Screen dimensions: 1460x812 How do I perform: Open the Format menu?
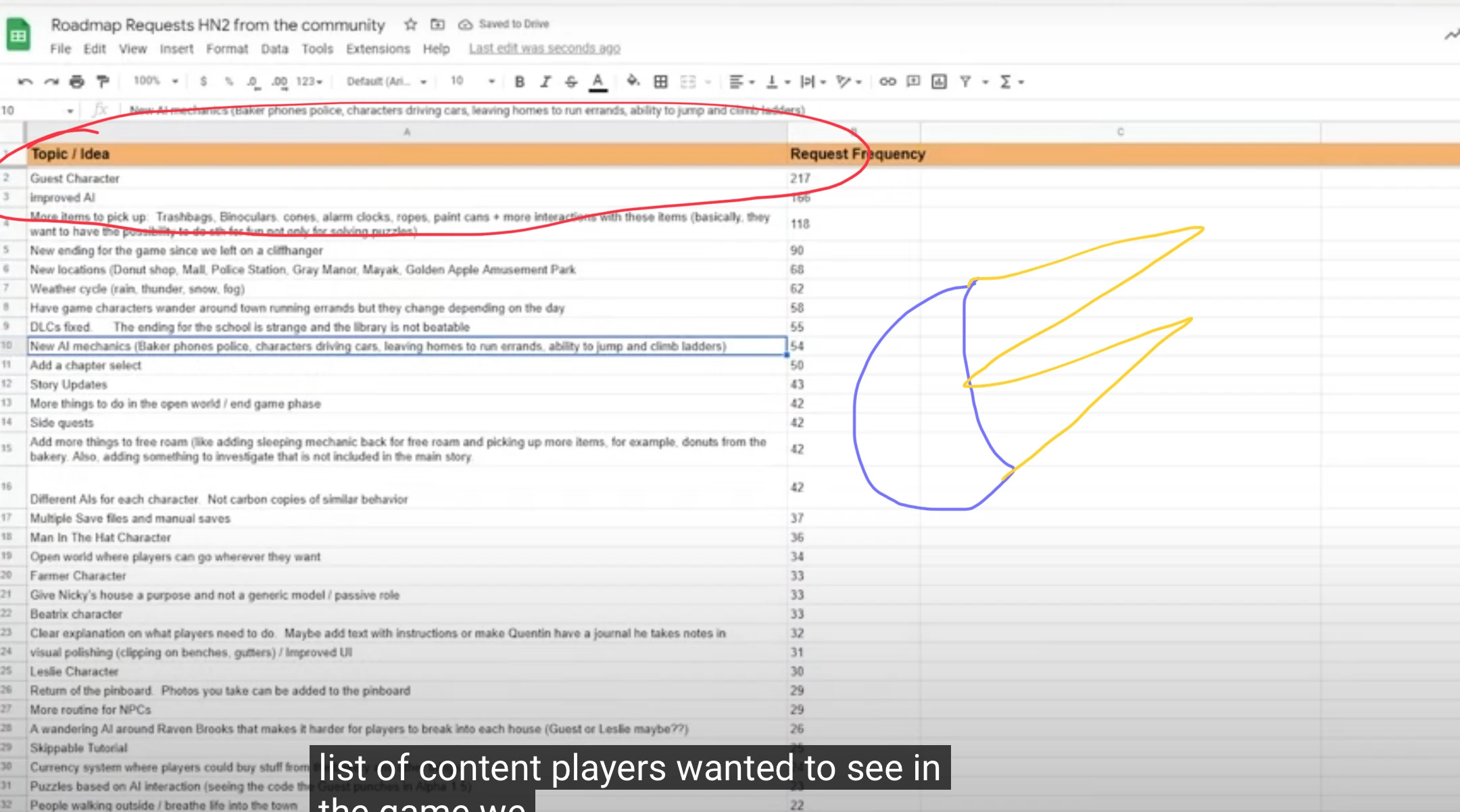click(228, 48)
